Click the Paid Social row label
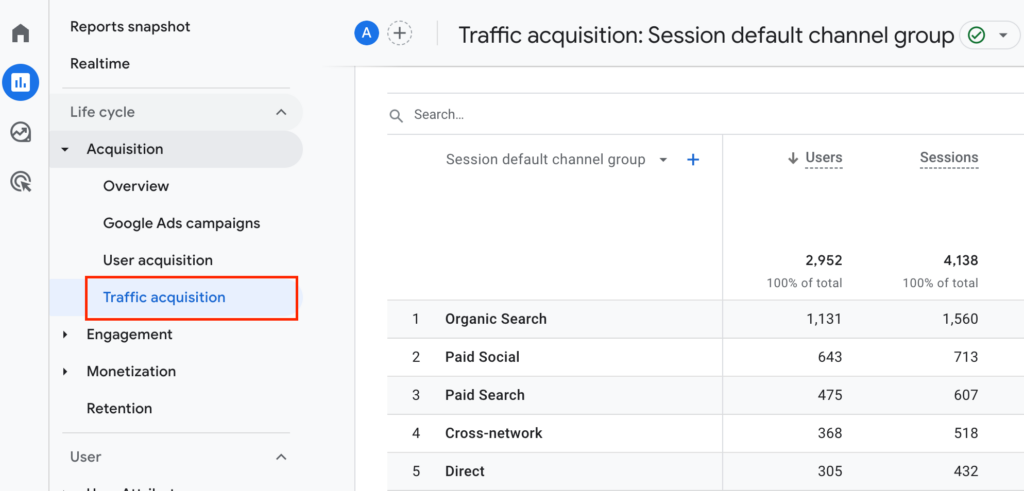Image resolution: width=1024 pixels, height=491 pixels. (483, 357)
